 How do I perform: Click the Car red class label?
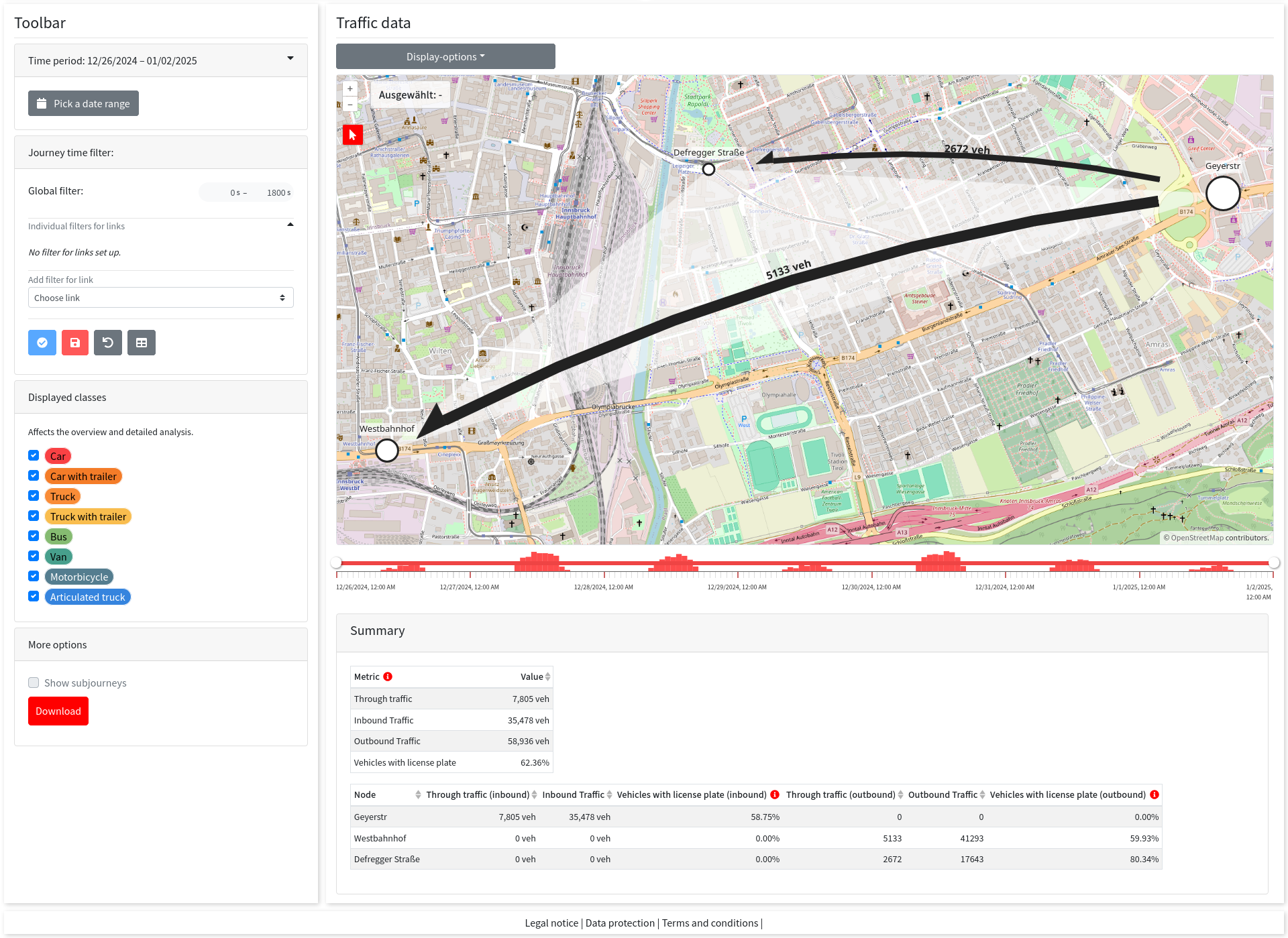(x=58, y=456)
